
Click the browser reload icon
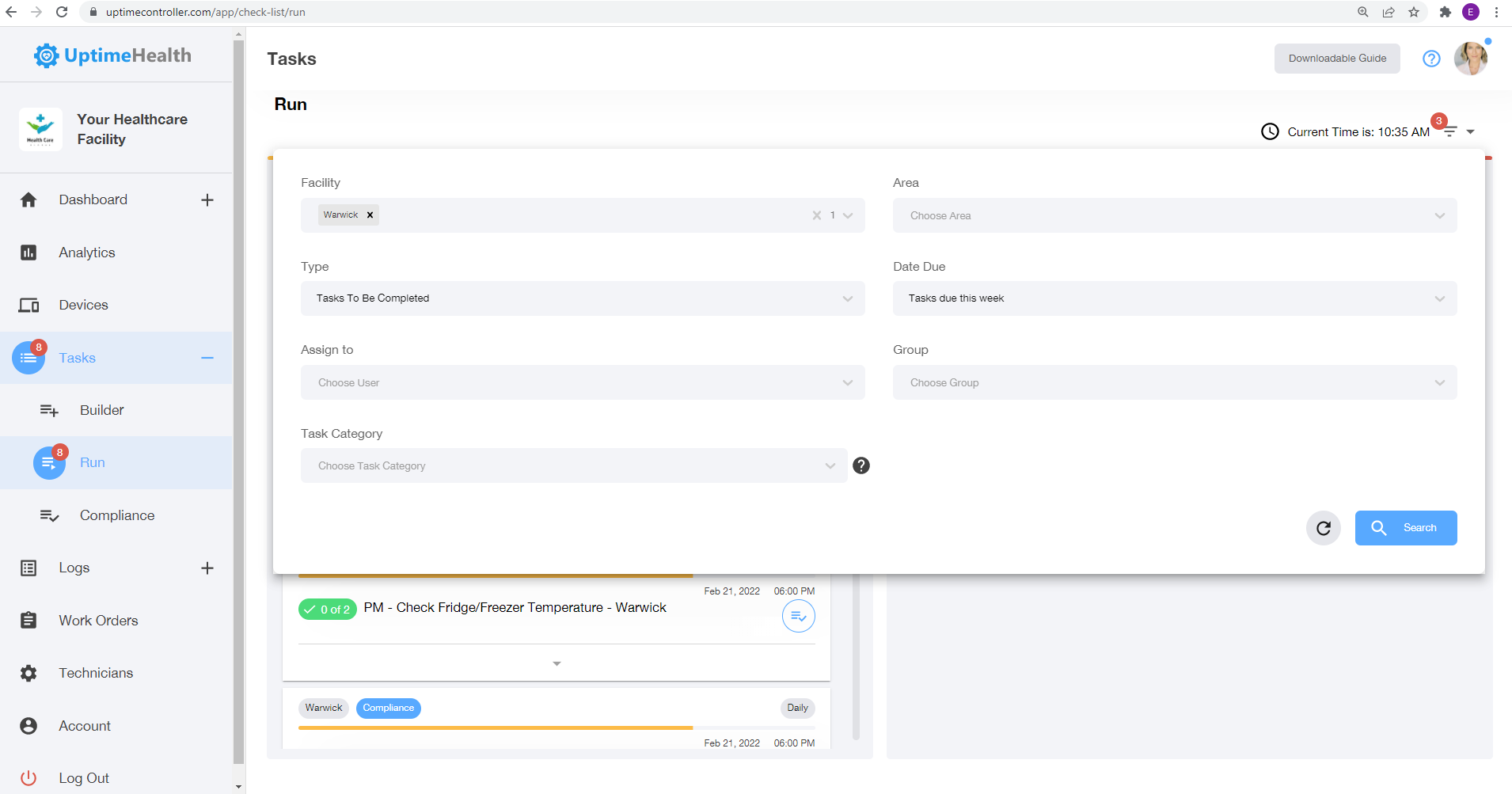pyautogui.click(x=62, y=12)
